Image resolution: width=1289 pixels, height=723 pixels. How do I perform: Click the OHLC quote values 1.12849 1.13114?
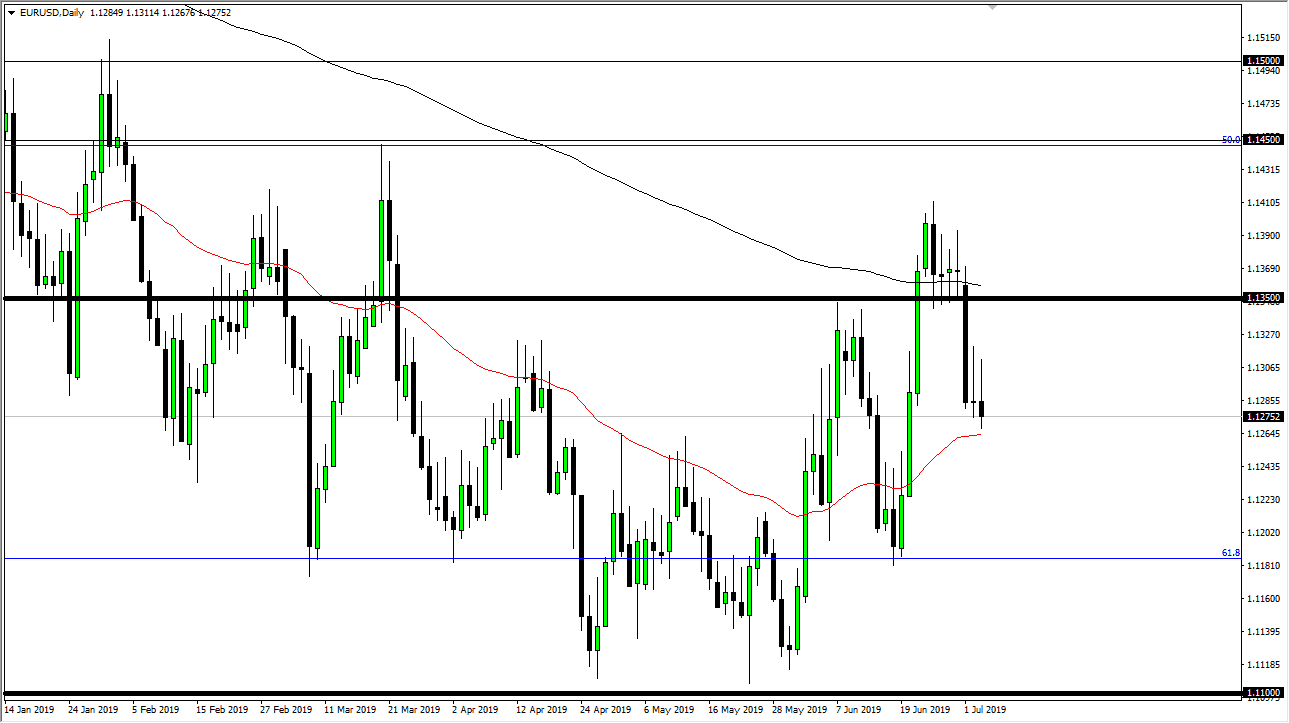coord(126,13)
